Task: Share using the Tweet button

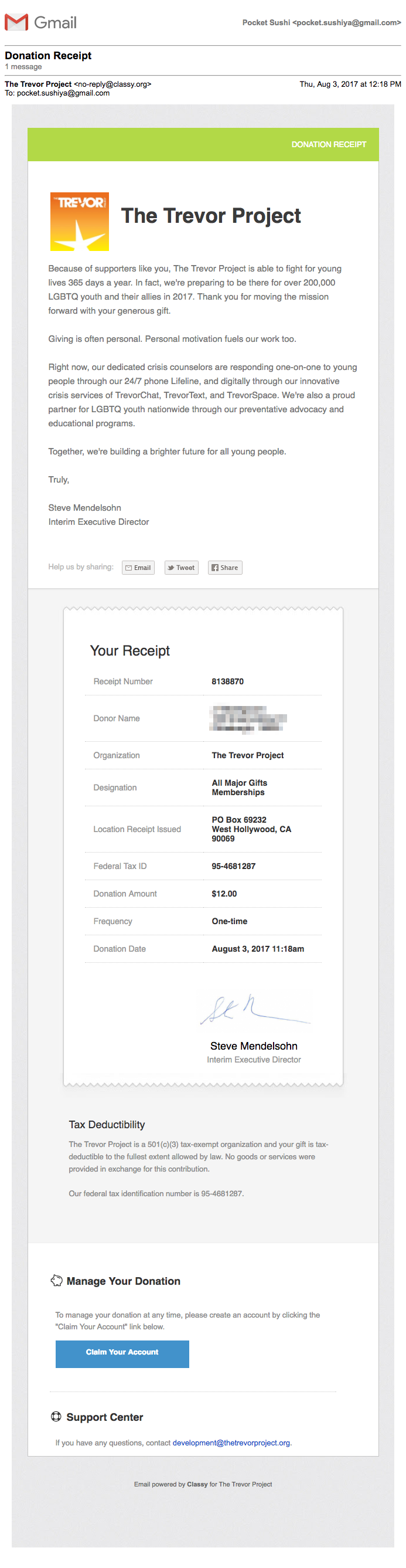Action: tap(181, 567)
